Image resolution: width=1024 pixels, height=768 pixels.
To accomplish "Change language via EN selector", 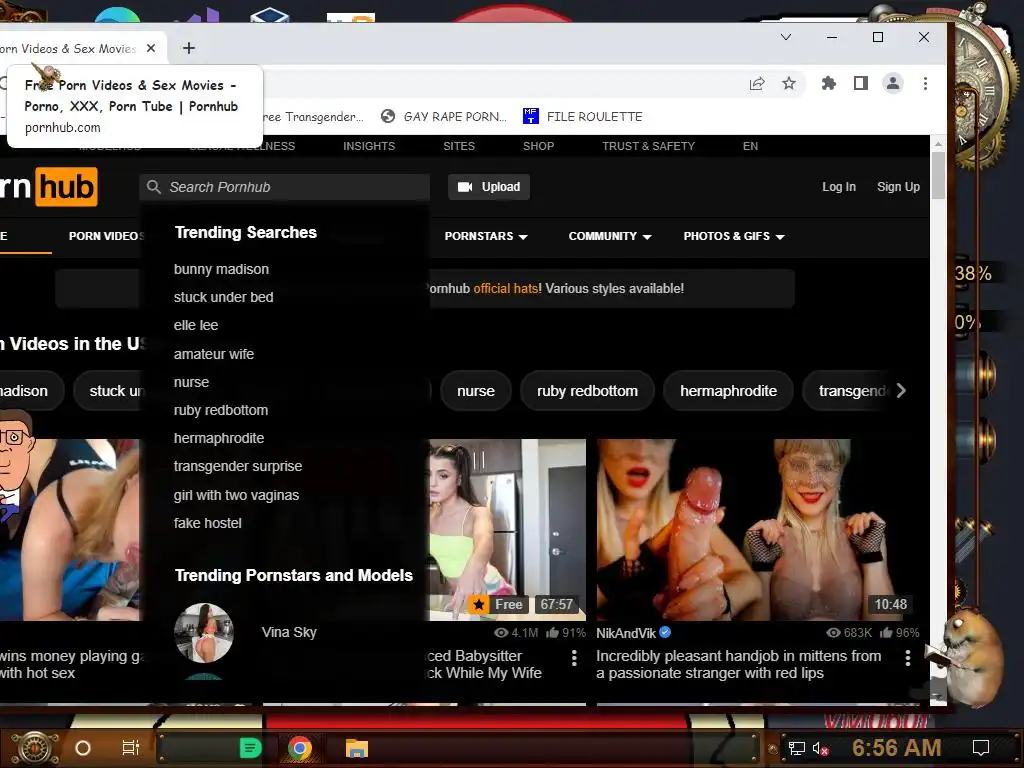I will (x=750, y=146).
